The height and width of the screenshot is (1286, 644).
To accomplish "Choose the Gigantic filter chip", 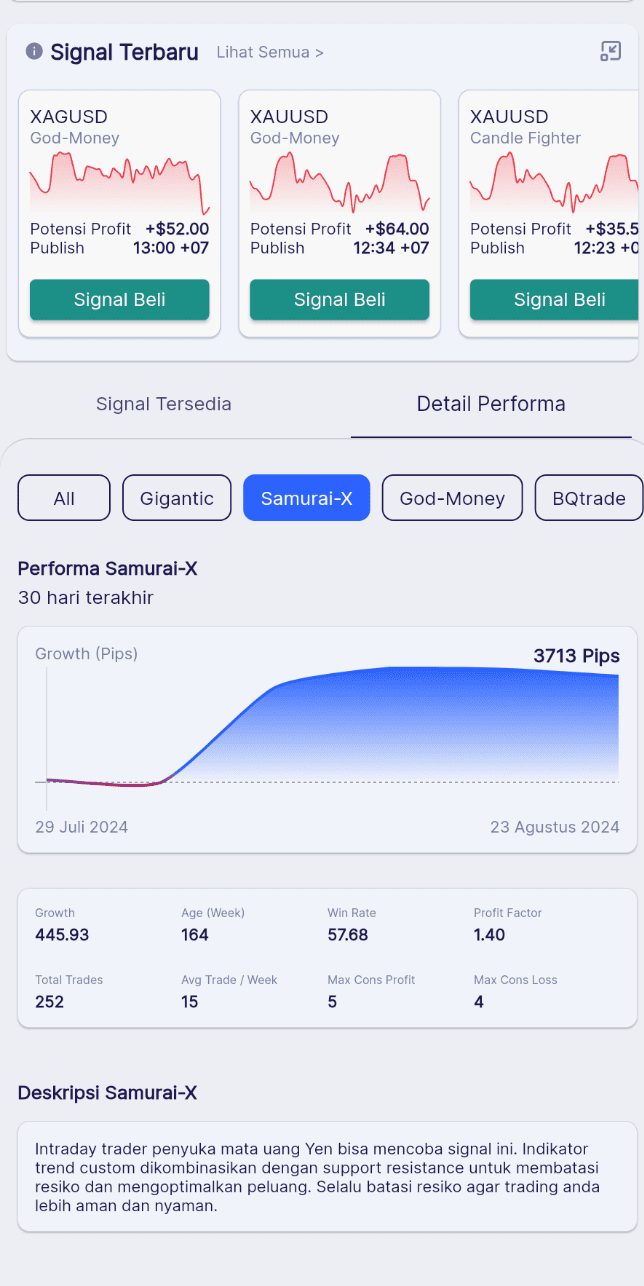I will [x=177, y=498].
